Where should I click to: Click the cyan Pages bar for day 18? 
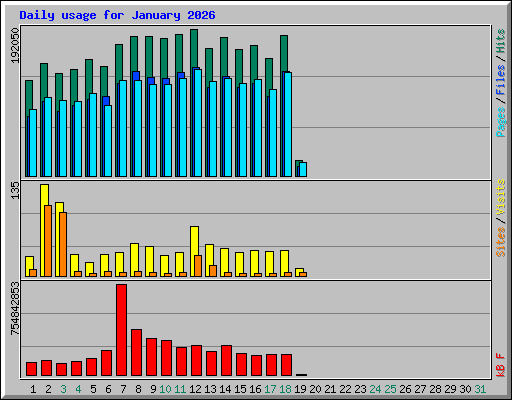[288, 124]
